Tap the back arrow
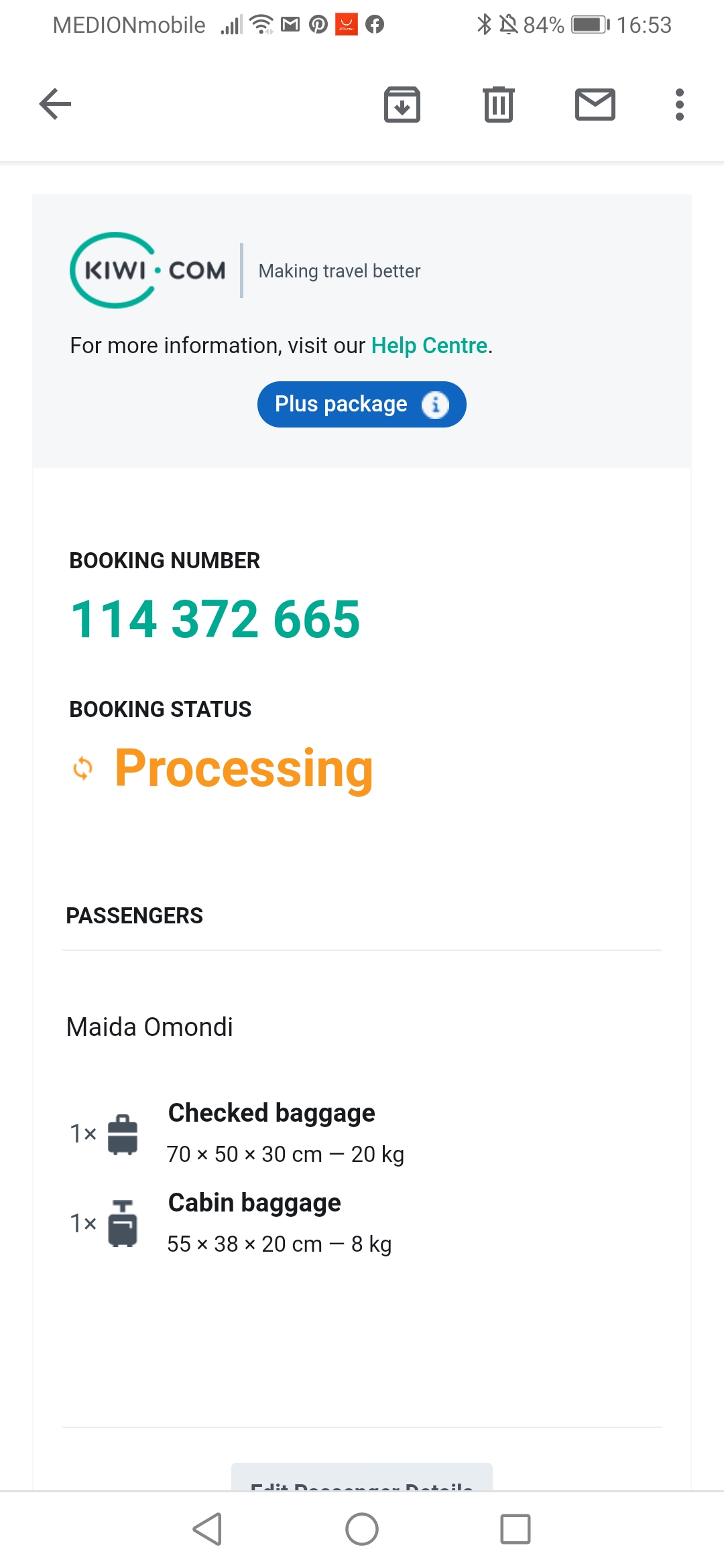 click(56, 104)
